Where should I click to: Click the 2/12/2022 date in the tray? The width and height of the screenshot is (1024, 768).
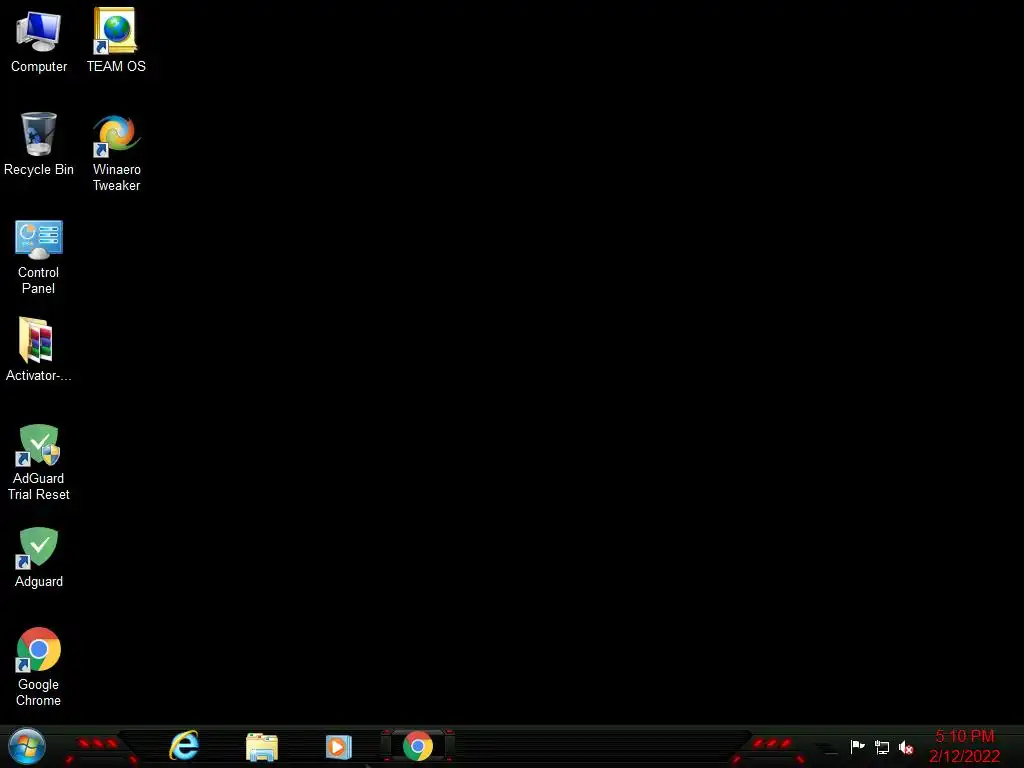pyautogui.click(x=965, y=756)
